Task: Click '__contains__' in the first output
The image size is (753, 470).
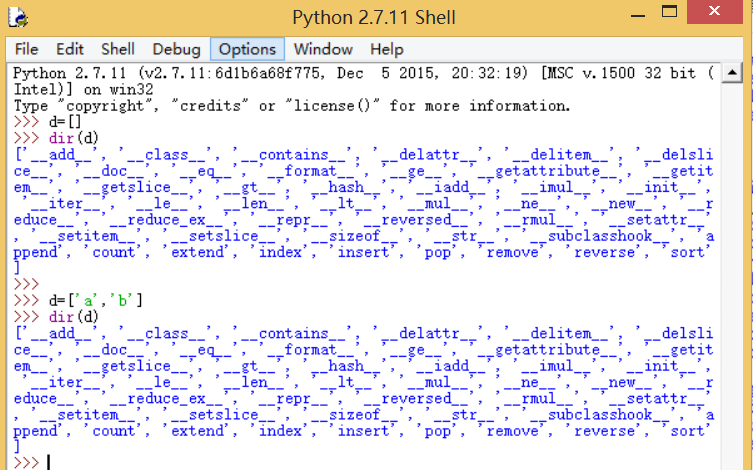Action: (x=293, y=155)
